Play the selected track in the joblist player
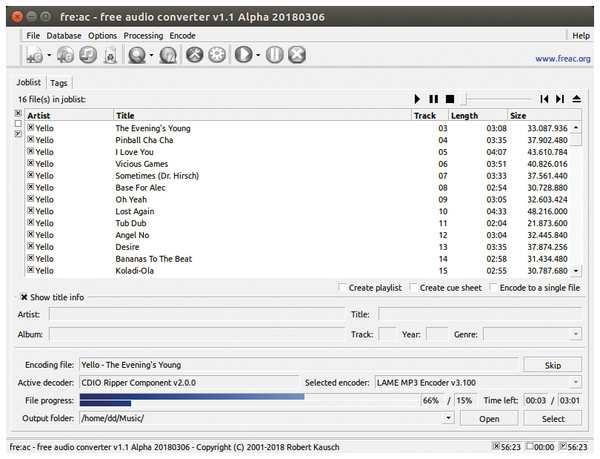Screen dimensions: 600x459 (417, 99)
